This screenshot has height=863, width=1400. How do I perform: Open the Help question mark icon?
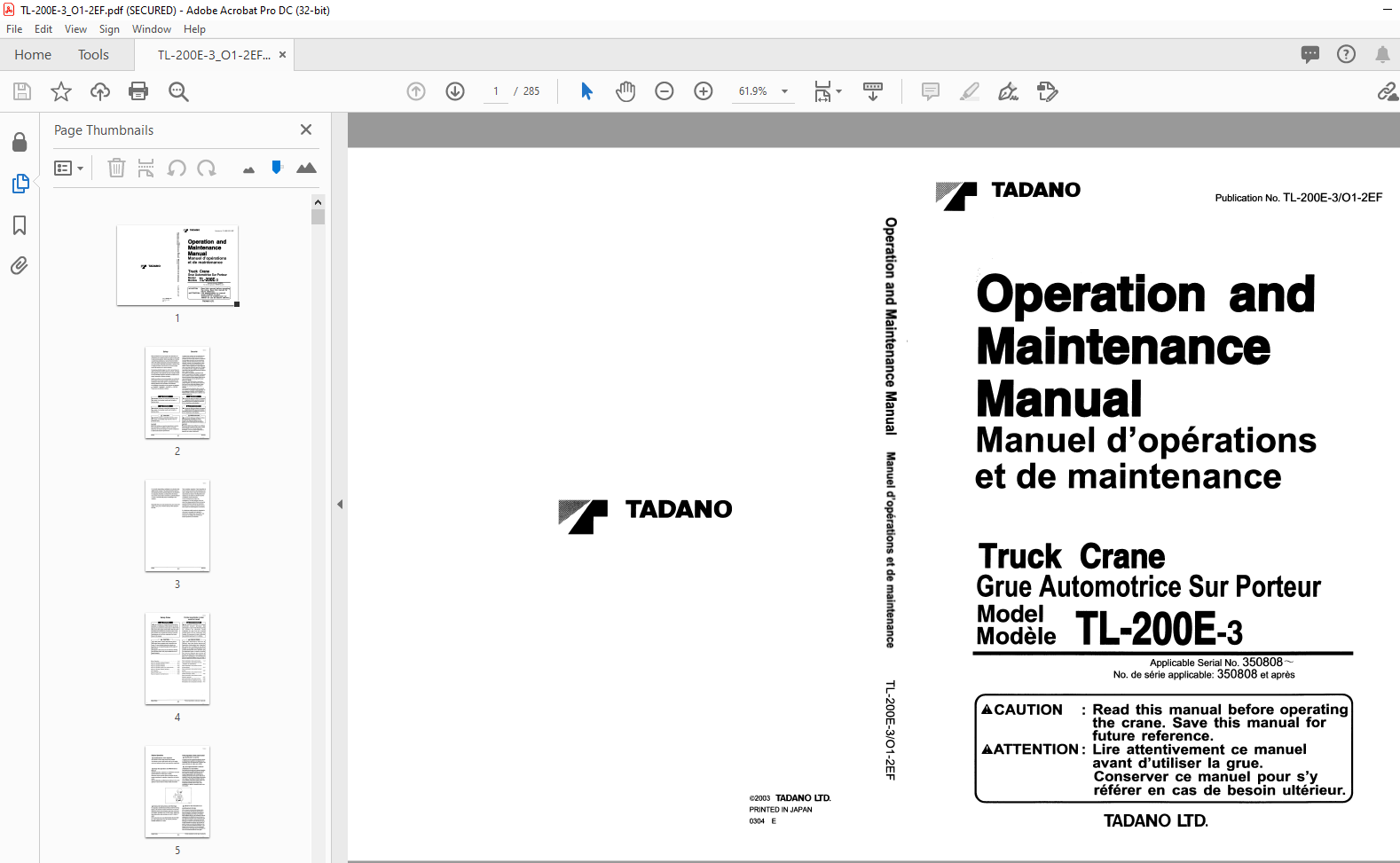coord(1346,54)
